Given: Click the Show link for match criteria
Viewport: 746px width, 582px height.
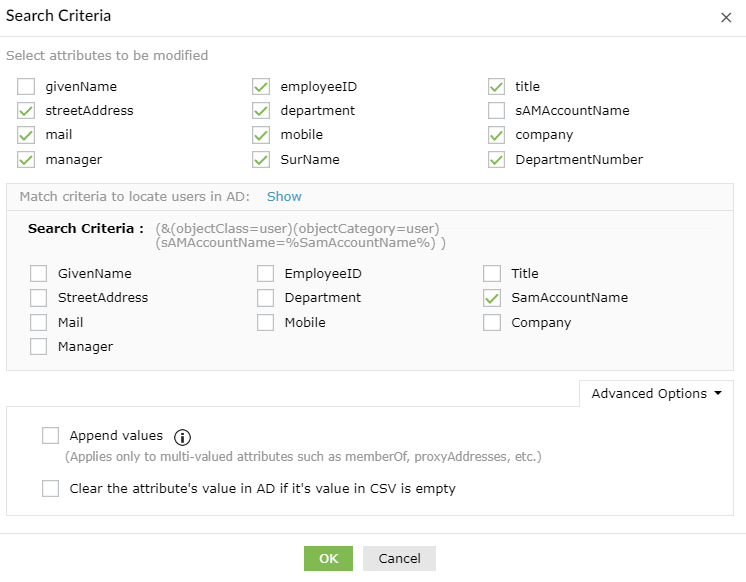Looking at the screenshot, I should 284,197.
